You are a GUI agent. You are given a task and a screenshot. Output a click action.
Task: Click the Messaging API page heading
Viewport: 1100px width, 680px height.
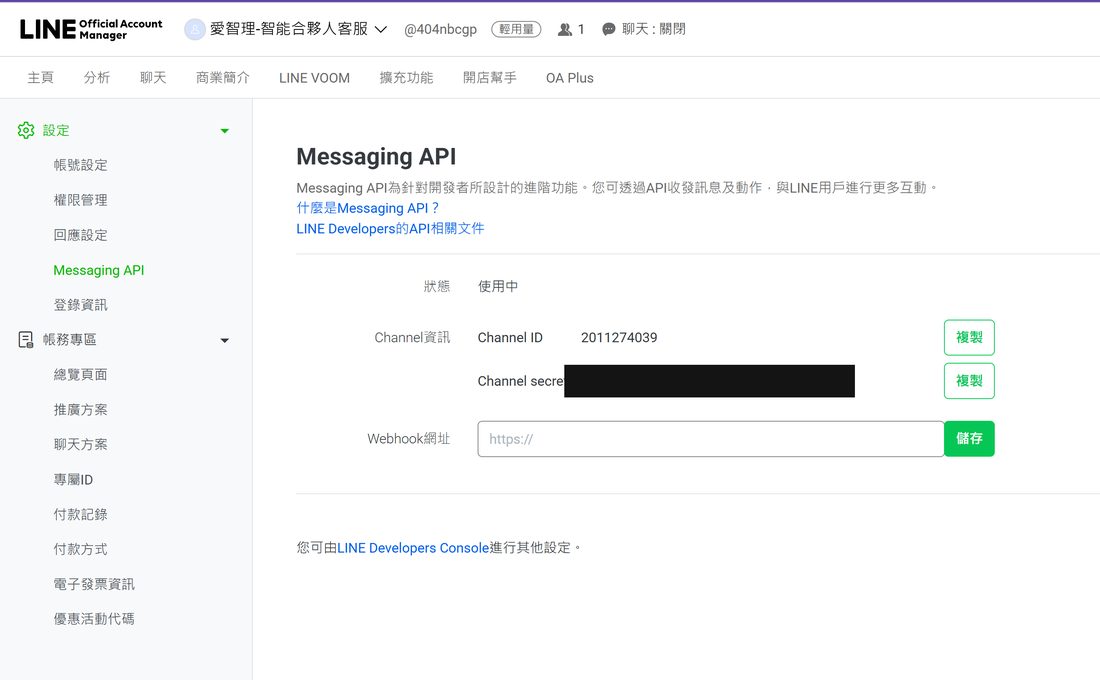(x=376, y=156)
